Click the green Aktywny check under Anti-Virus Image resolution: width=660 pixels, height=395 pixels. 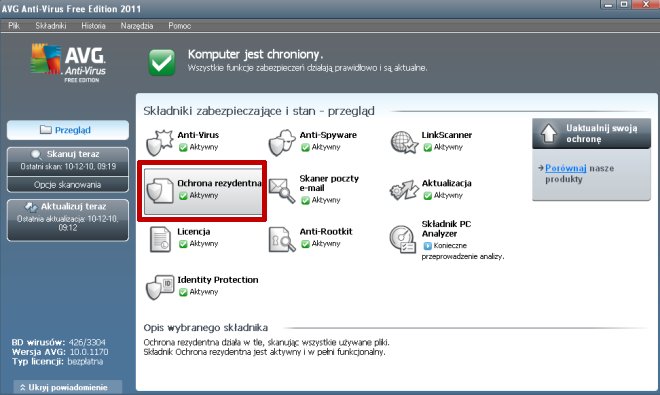183,147
